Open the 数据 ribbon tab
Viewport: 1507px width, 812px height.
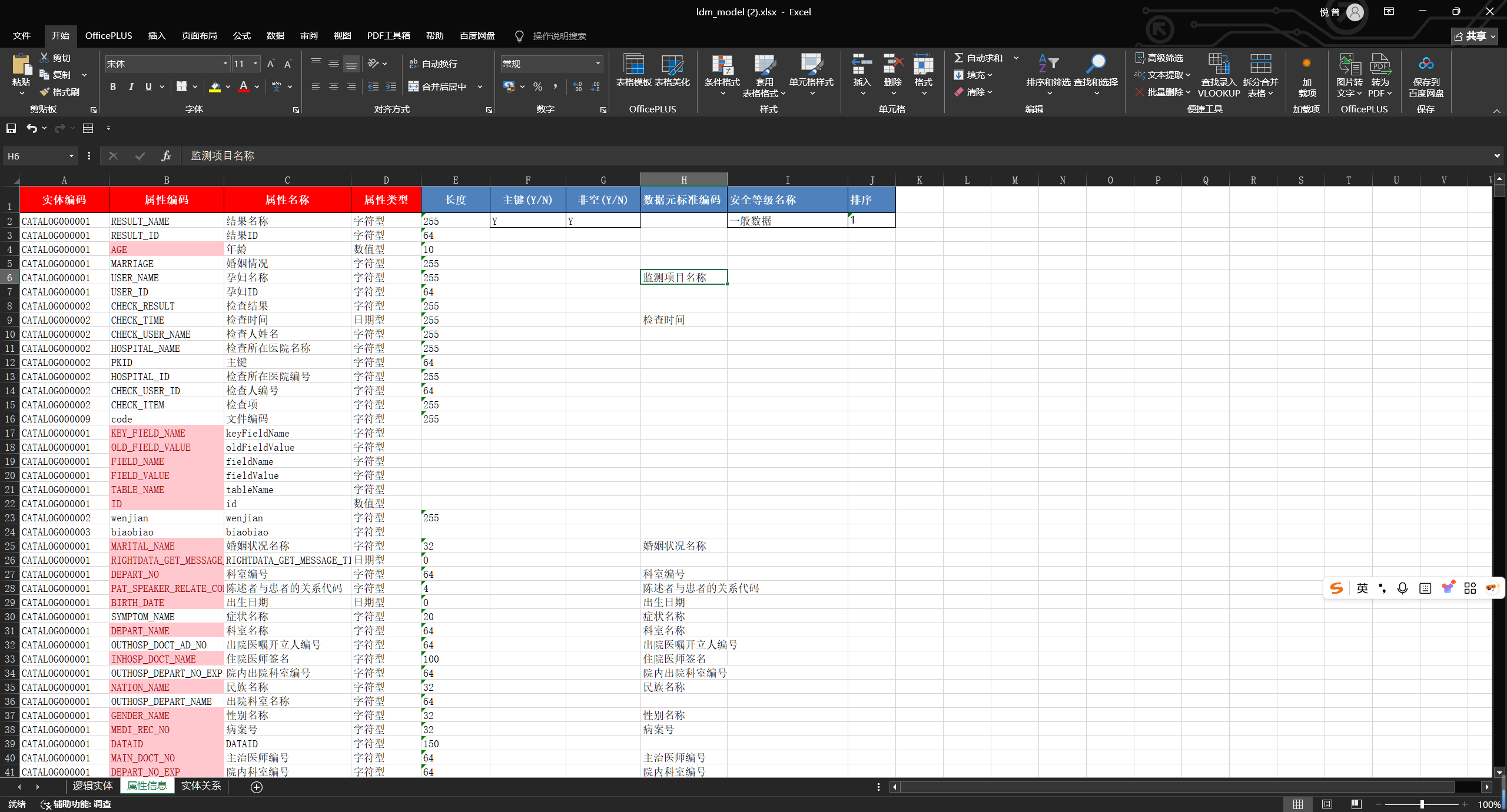click(275, 36)
